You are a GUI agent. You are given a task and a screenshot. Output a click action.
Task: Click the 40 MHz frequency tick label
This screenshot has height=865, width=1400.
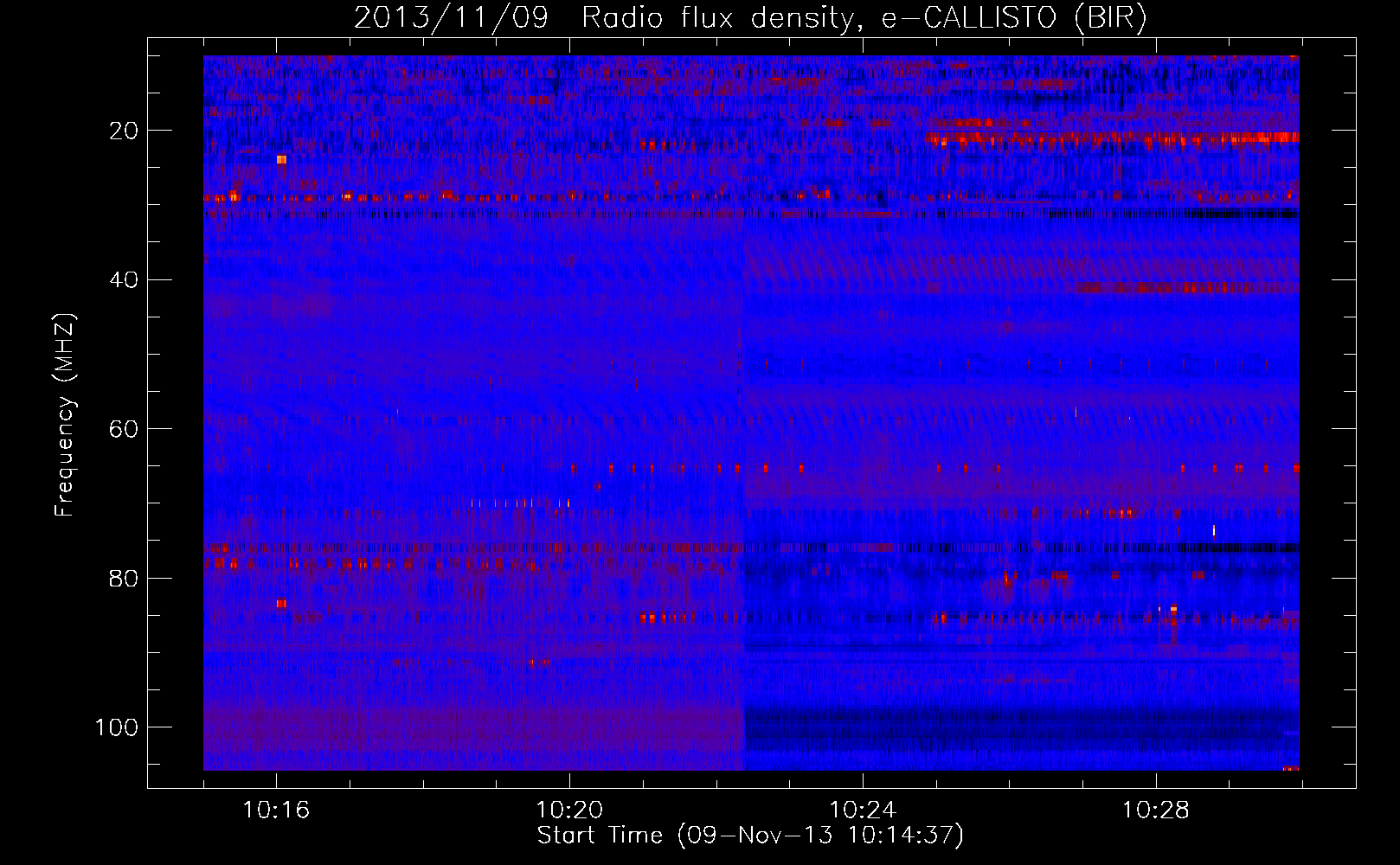click(x=125, y=280)
